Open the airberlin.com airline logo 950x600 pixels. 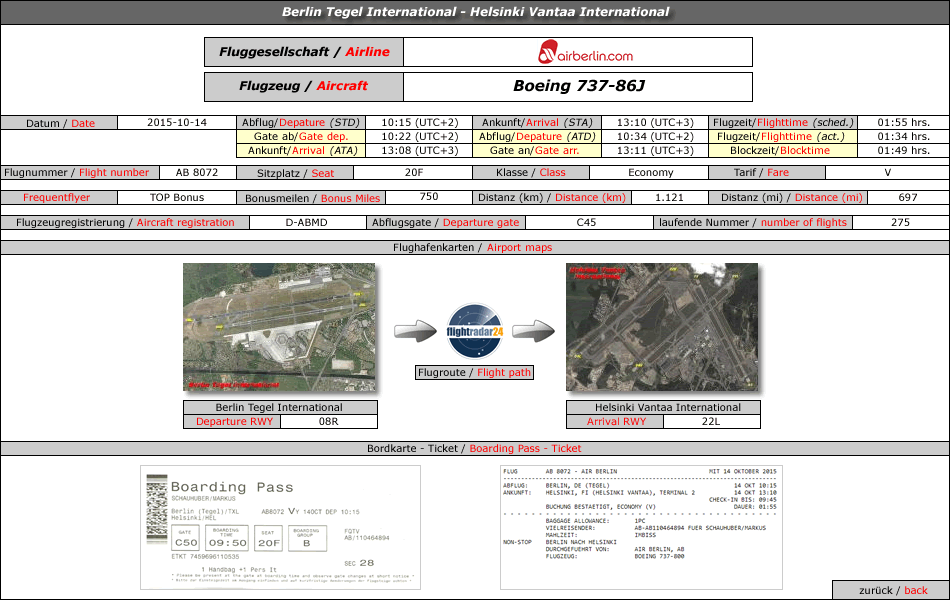pos(585,52)
